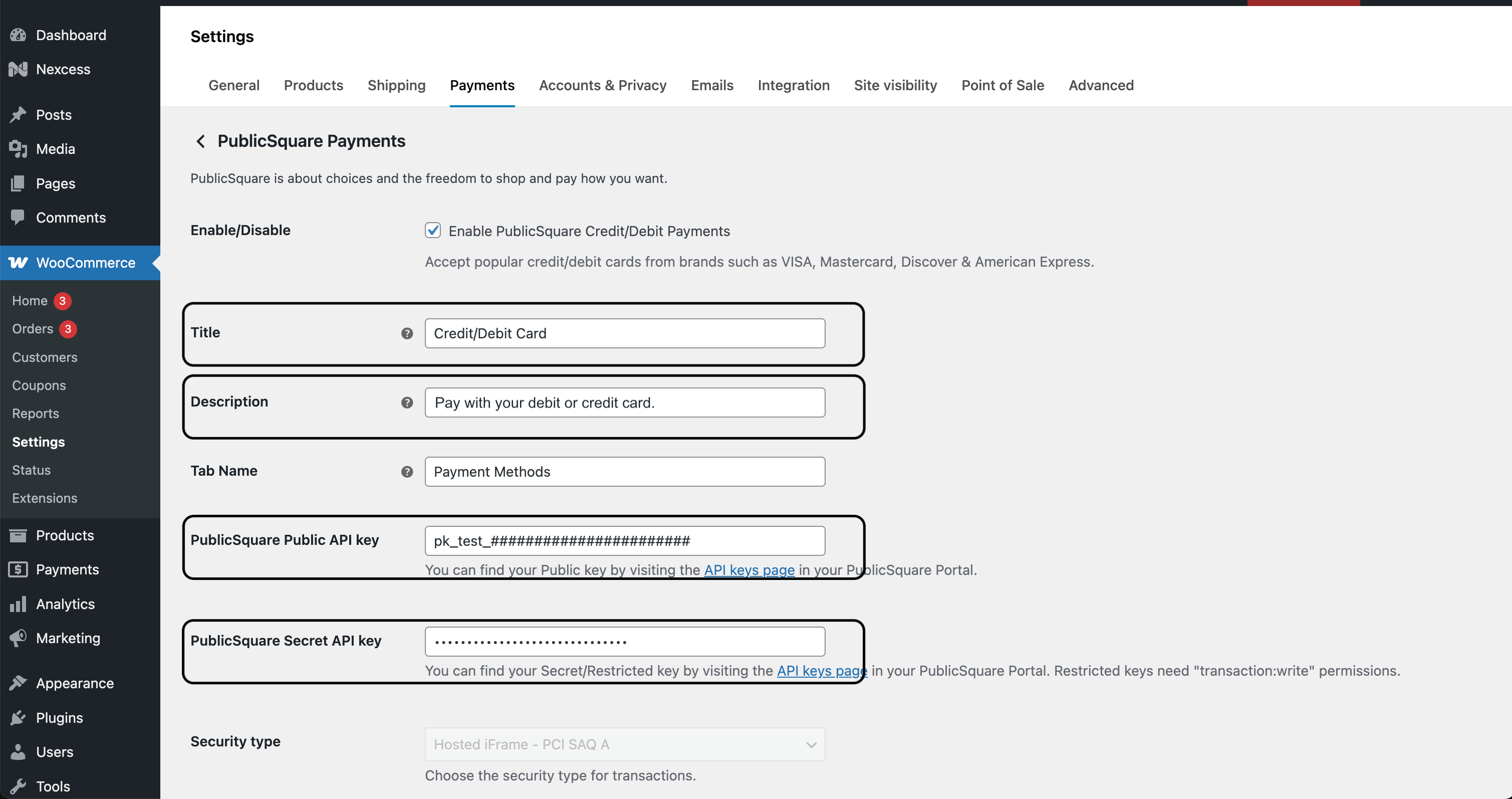Open the Shipping settings tab
The width and height of the screenshot is (1512, 799).
396,85
